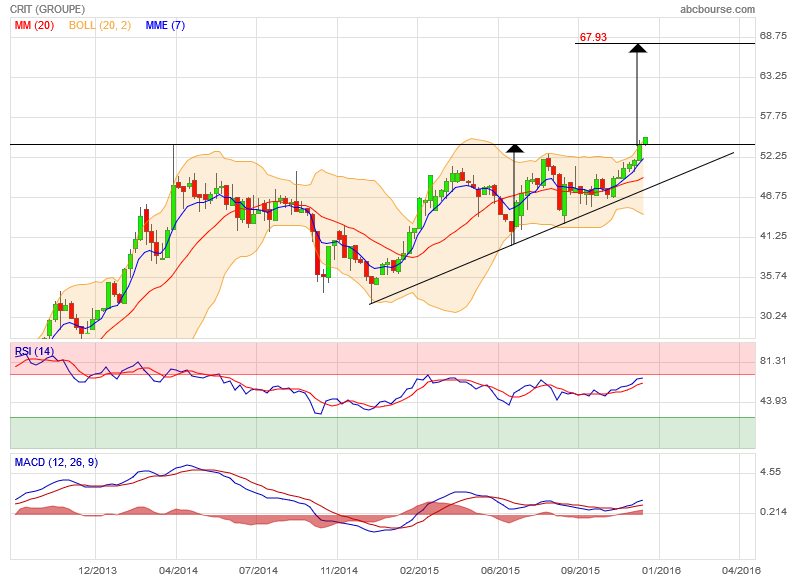This screenshot has height=580, width=800.
Task: Click the 67.93 price target label
Action: click(x=593, y=37)
